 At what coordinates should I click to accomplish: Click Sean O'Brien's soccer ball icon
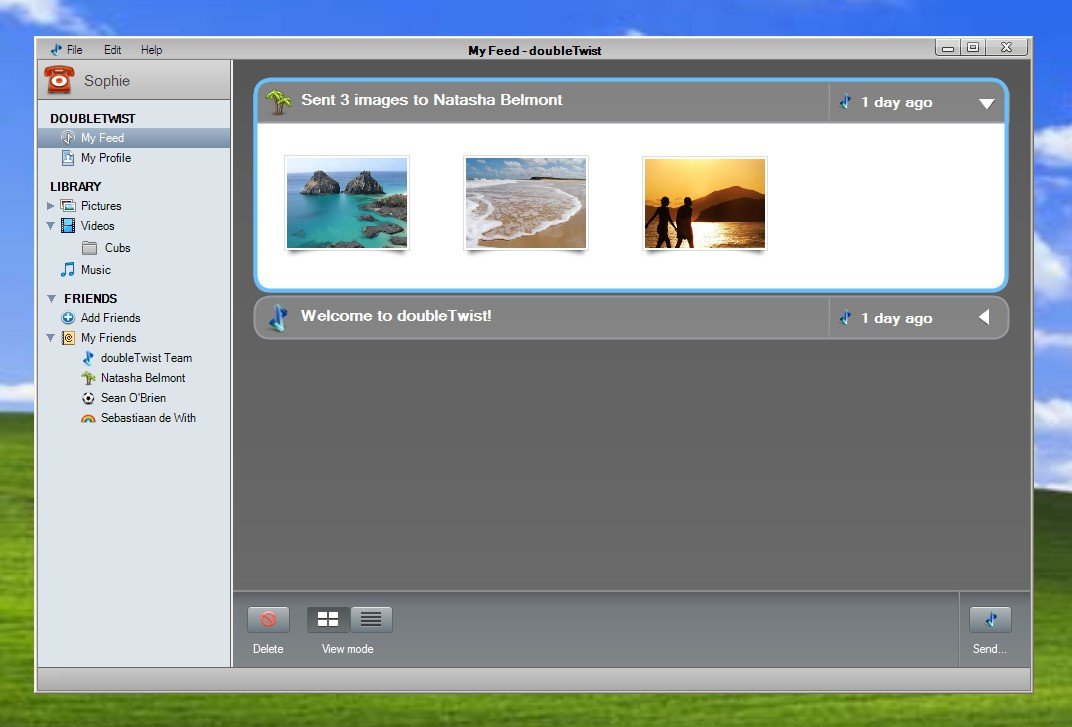tap(88, 398)
